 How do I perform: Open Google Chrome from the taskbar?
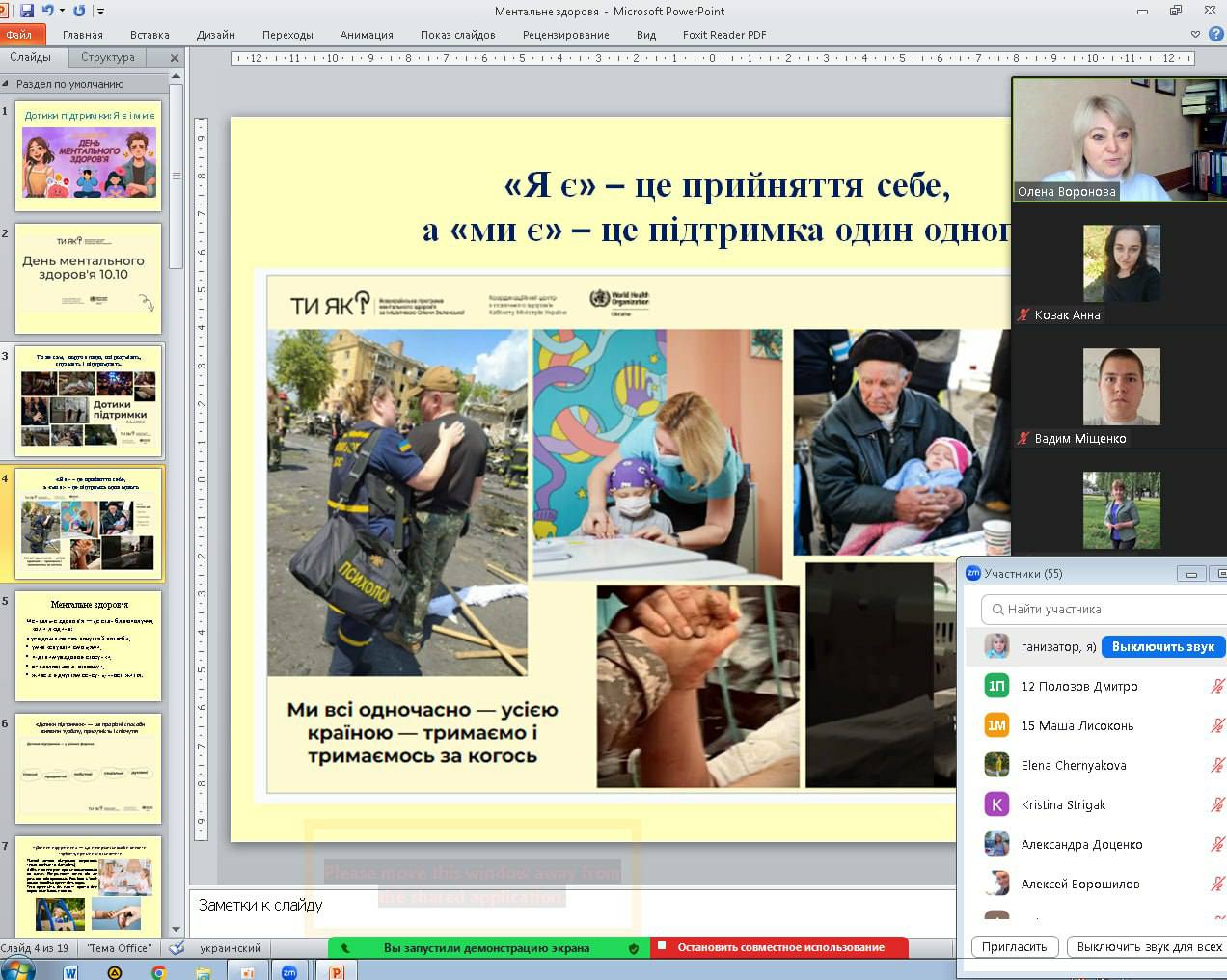click(x=159, y=971)
